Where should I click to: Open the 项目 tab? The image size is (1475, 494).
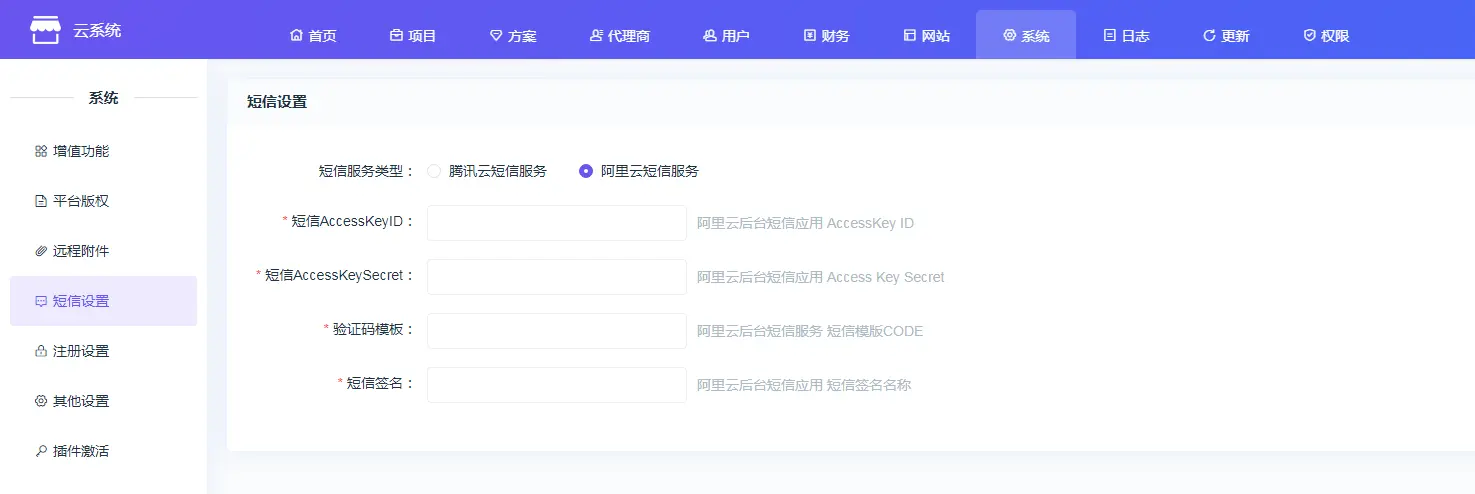click(413, 35)
